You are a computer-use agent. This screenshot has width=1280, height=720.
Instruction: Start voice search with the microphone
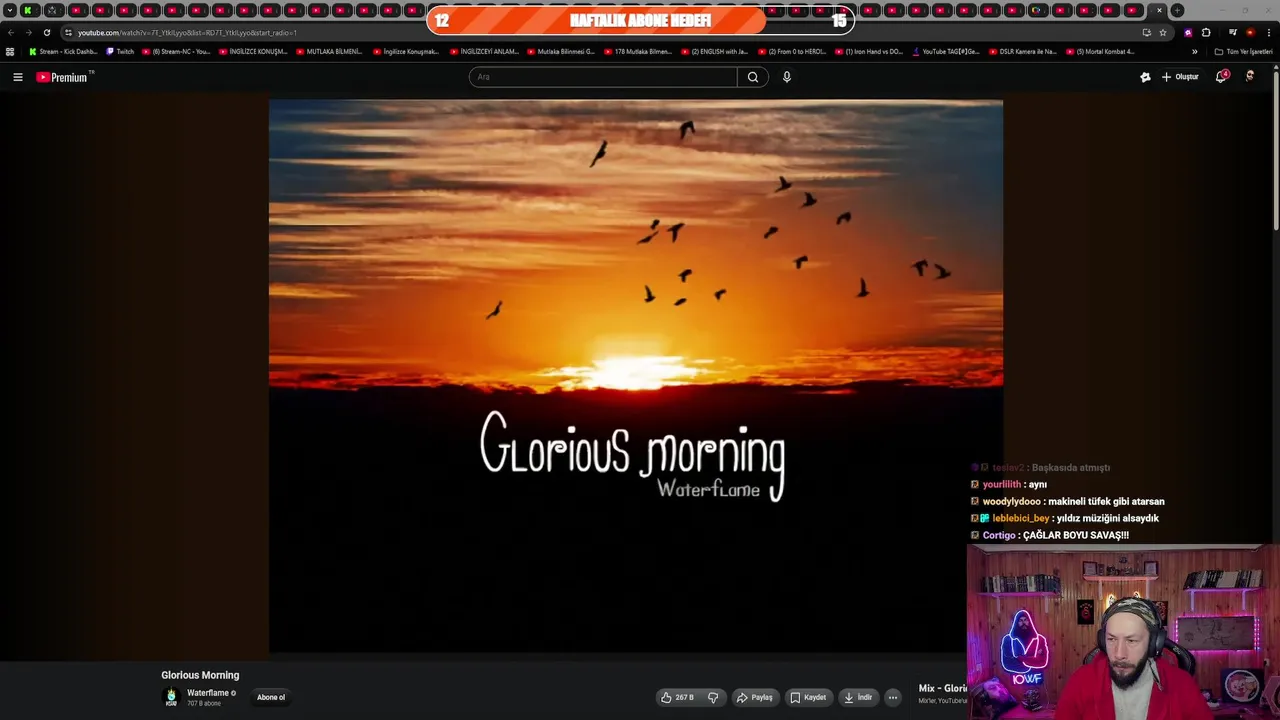point(787,77)
